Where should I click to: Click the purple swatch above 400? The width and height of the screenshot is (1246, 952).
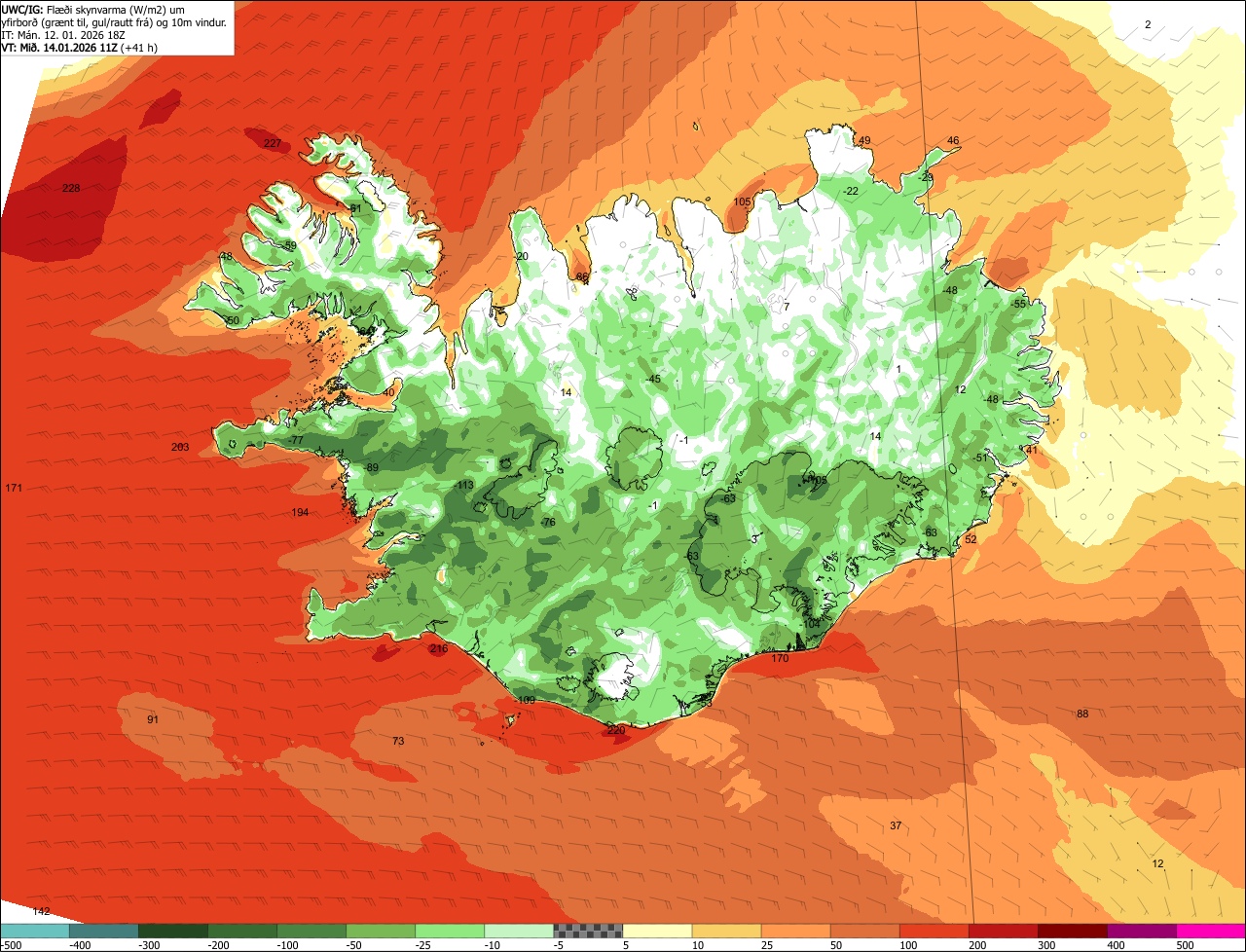[x=1140, y=931]
